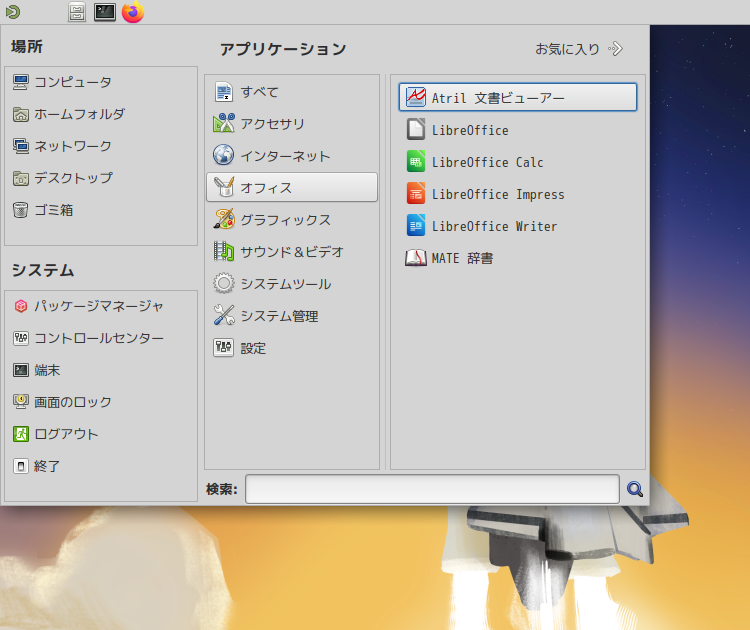Select サウンド＆ビデオ category
Screen dimensions: 750x630
[292, 252]
